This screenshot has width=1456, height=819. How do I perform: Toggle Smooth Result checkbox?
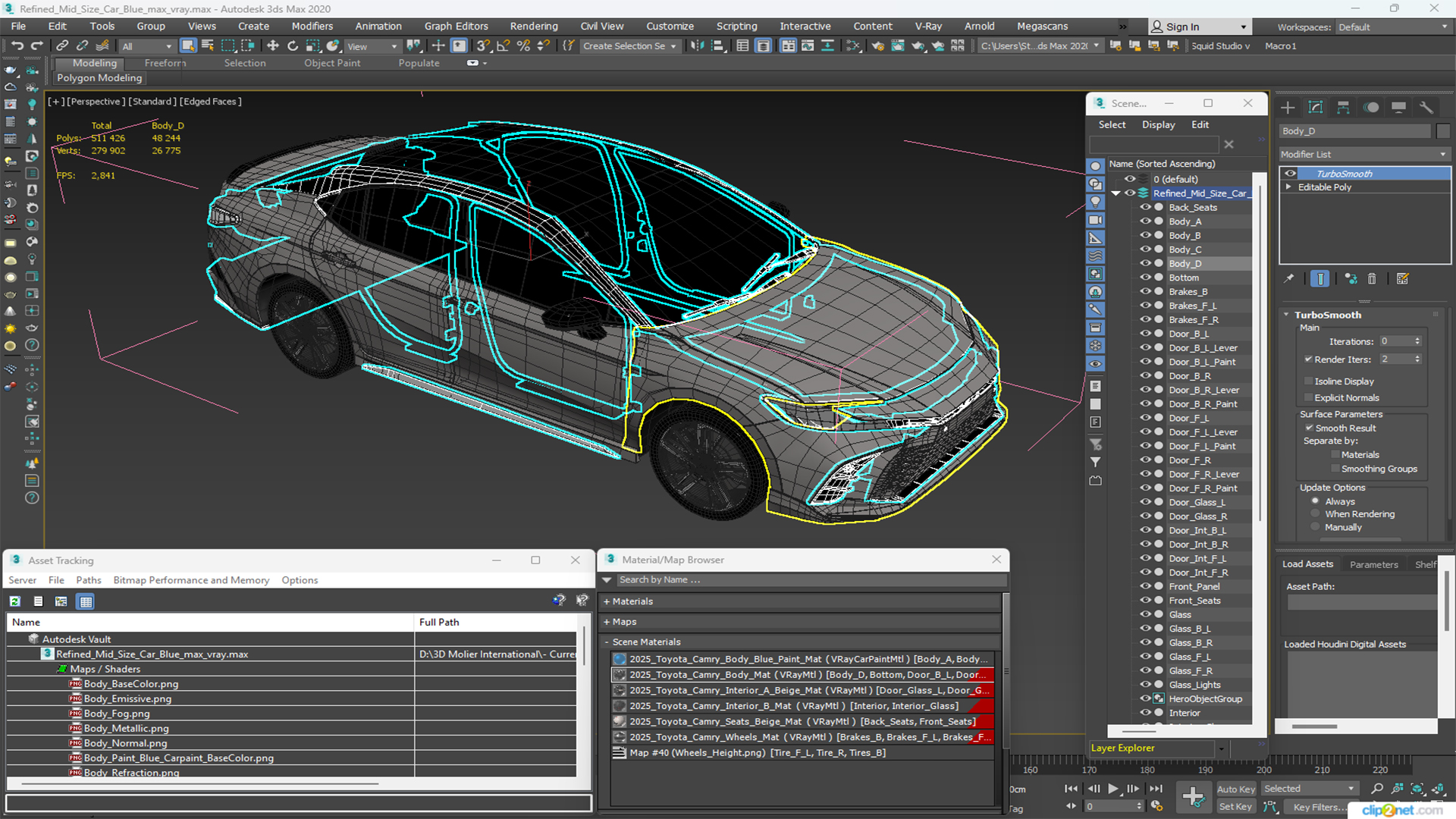tap(1310, 428)
